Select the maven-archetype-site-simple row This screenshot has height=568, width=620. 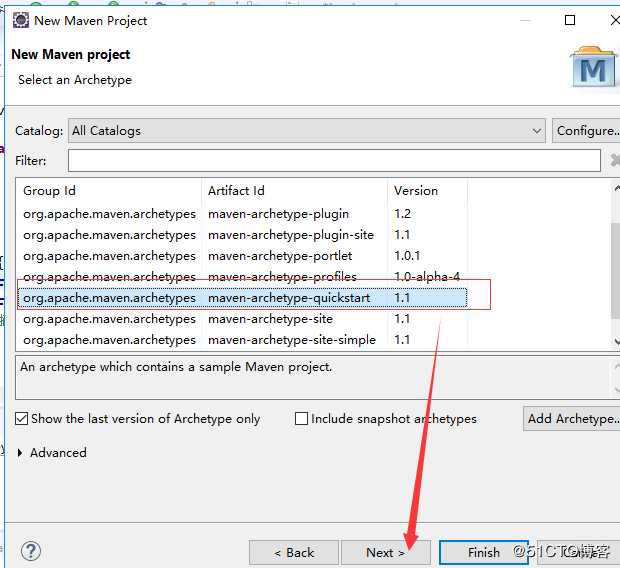click(x=242, y=340)
